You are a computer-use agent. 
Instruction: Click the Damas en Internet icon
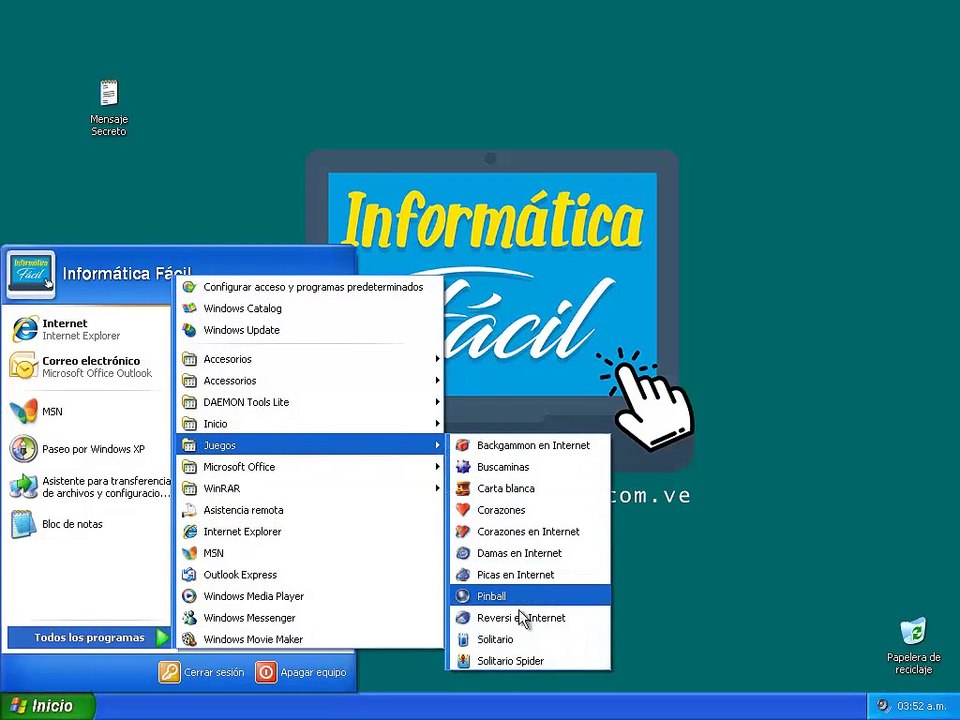463,553
